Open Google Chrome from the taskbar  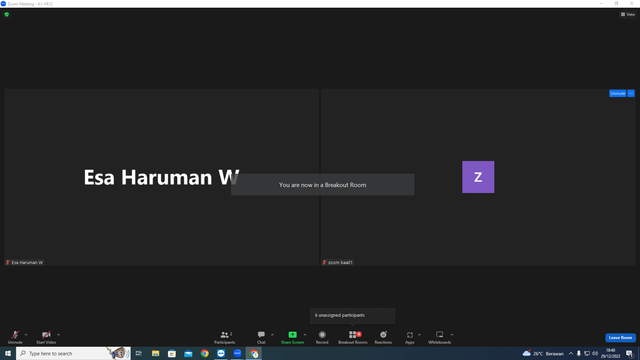(x=204, y=353)
